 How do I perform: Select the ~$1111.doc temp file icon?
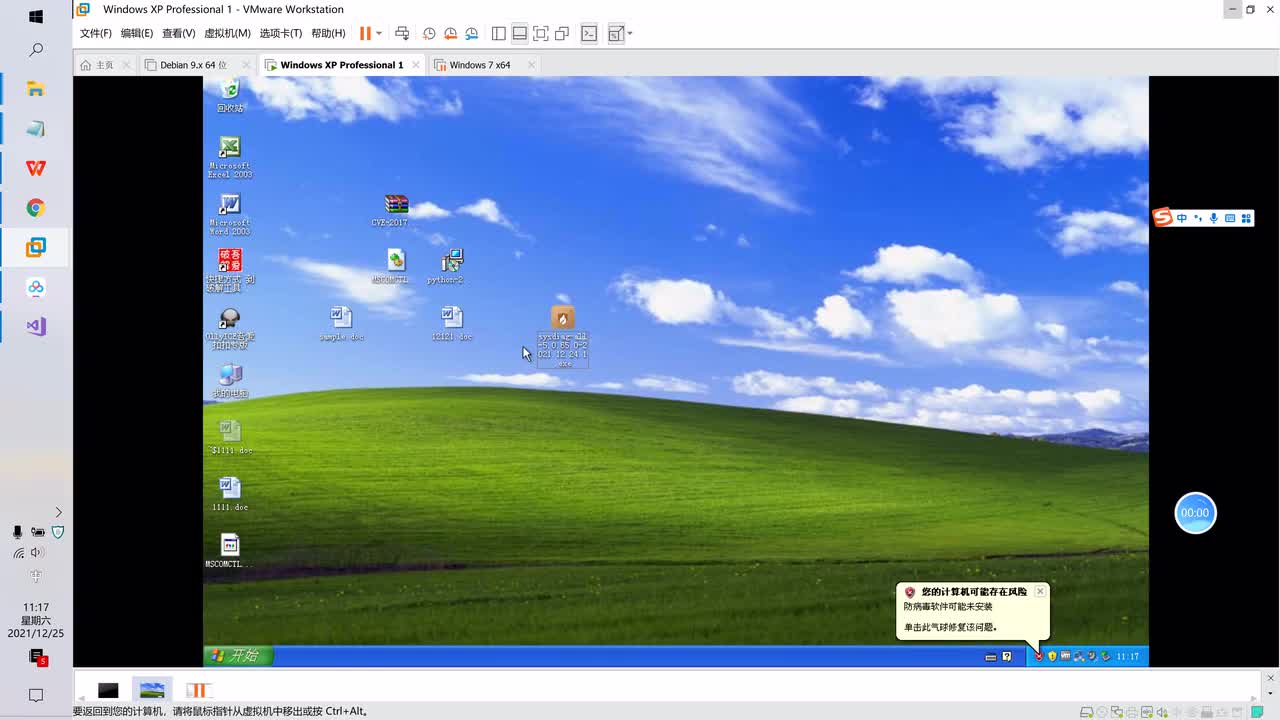(230, 437)
